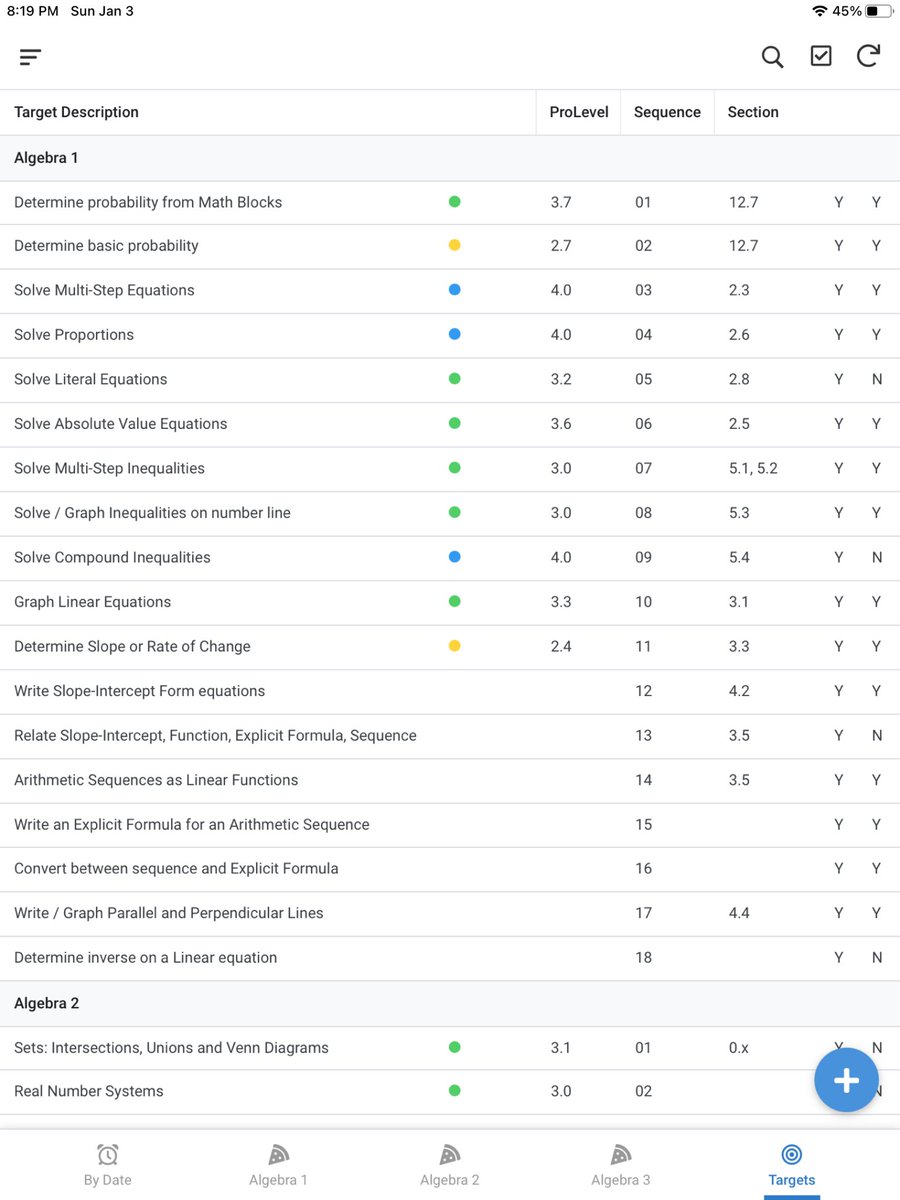Tap N flag in Solve Literal Equations row

877,380
